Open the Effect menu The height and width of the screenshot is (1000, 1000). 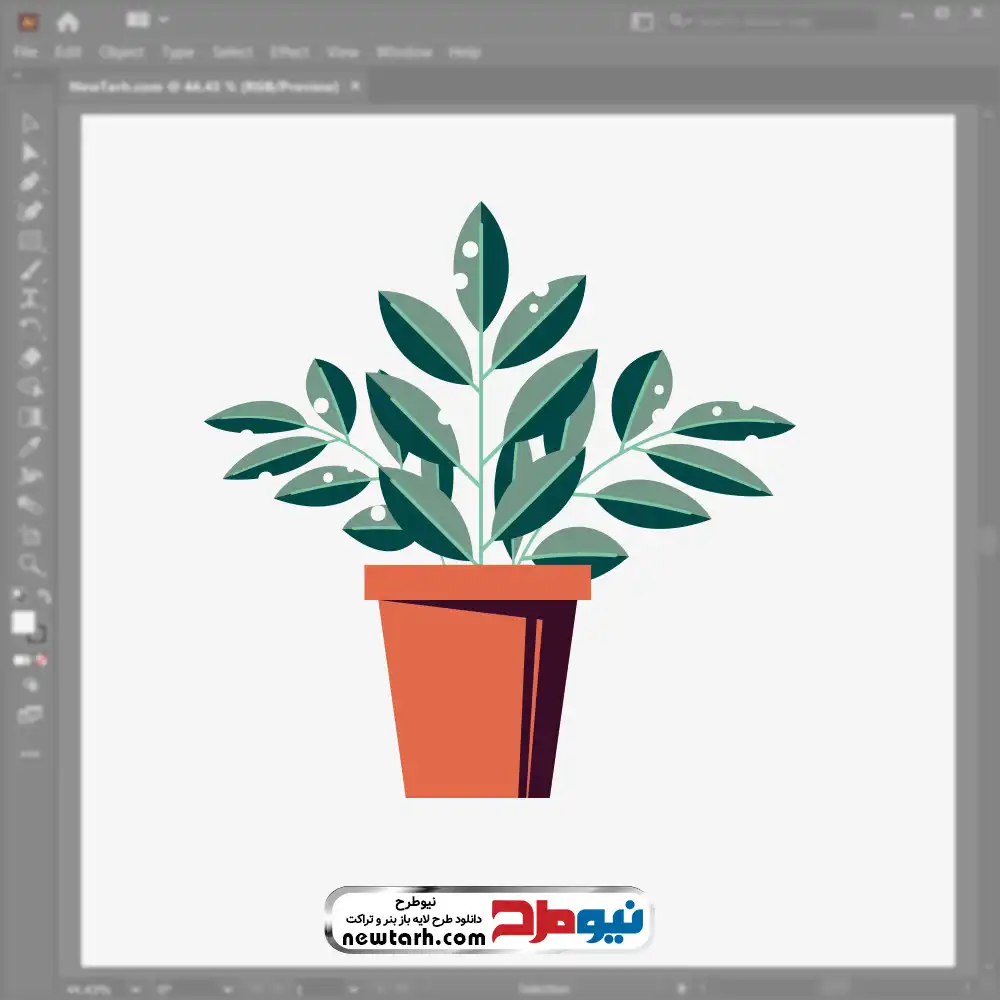(x=290, y=52)
